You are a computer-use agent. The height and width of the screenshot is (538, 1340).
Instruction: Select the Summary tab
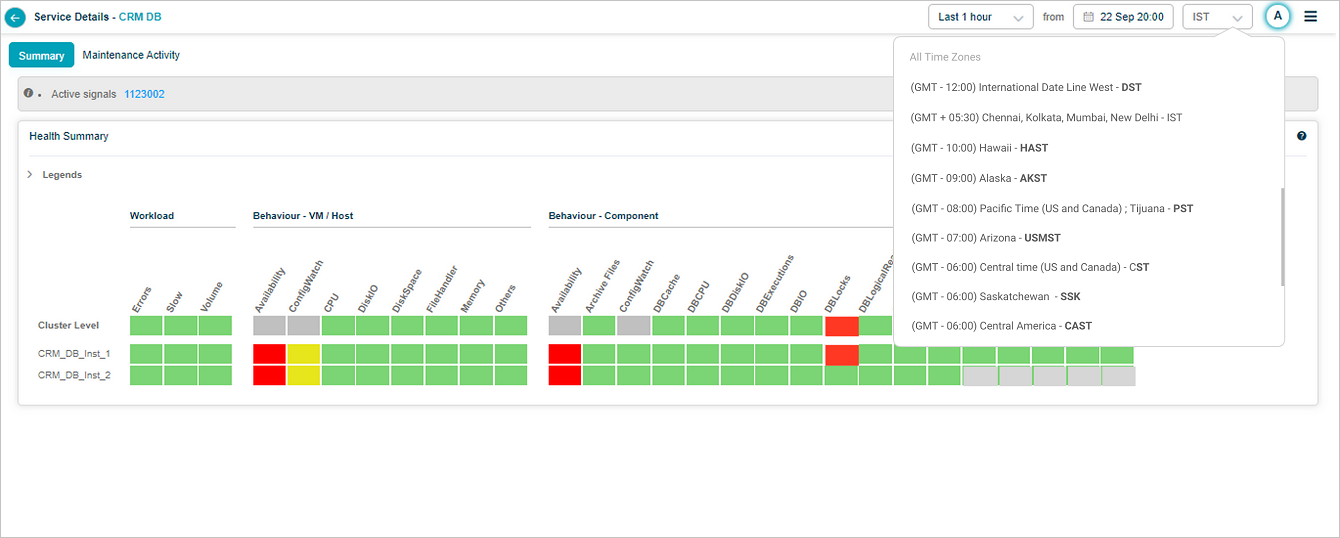[41, 56]
